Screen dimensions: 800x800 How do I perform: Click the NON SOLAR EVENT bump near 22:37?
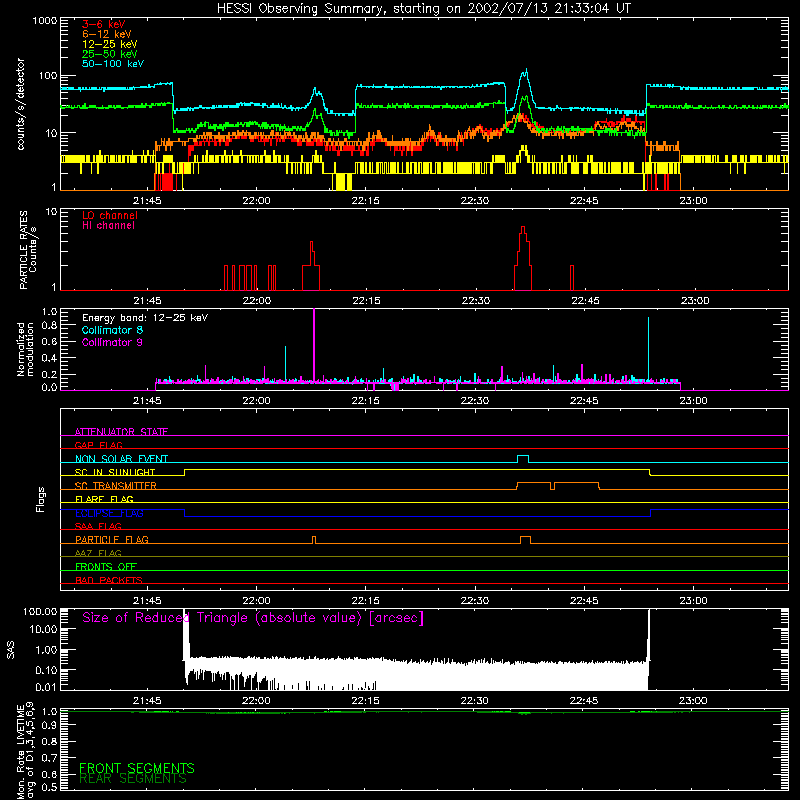523,458
